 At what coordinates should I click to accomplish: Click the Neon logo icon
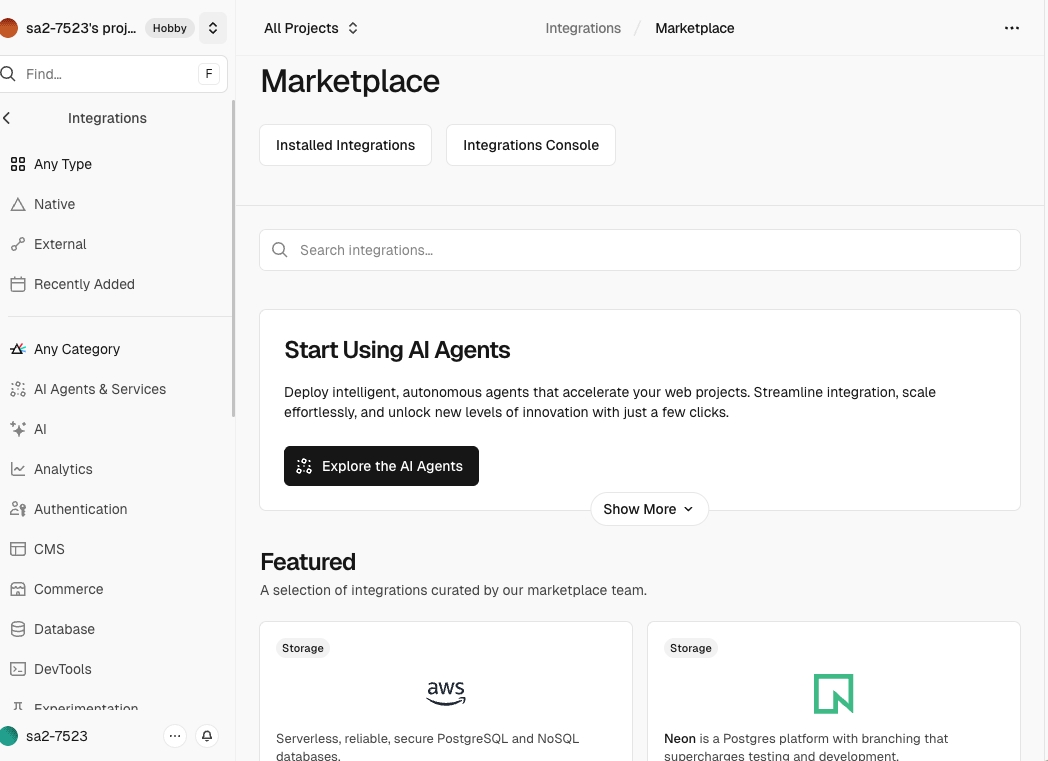pos(833,693)
